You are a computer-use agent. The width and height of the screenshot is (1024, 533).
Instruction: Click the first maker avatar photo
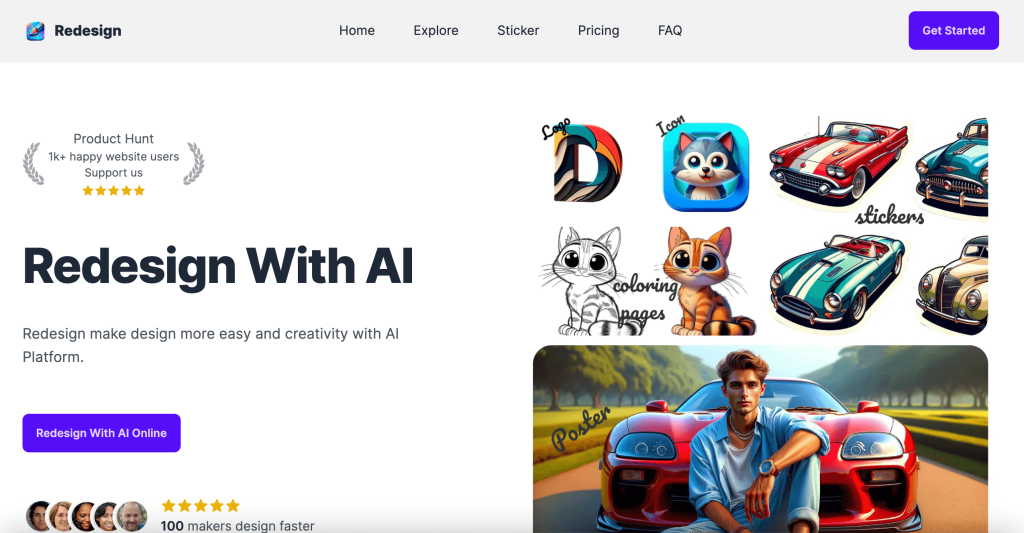(39, 516)
